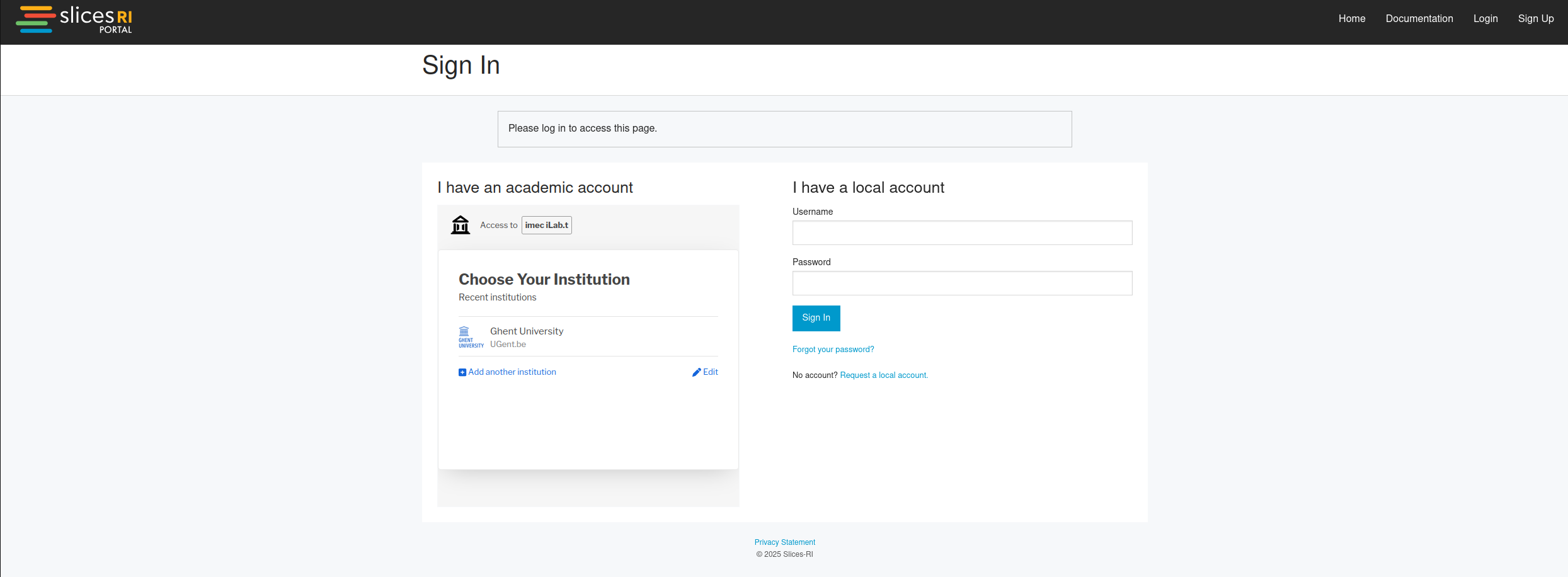Request a local account
This screenshot has width=1568, height=577.
[883, 375]
